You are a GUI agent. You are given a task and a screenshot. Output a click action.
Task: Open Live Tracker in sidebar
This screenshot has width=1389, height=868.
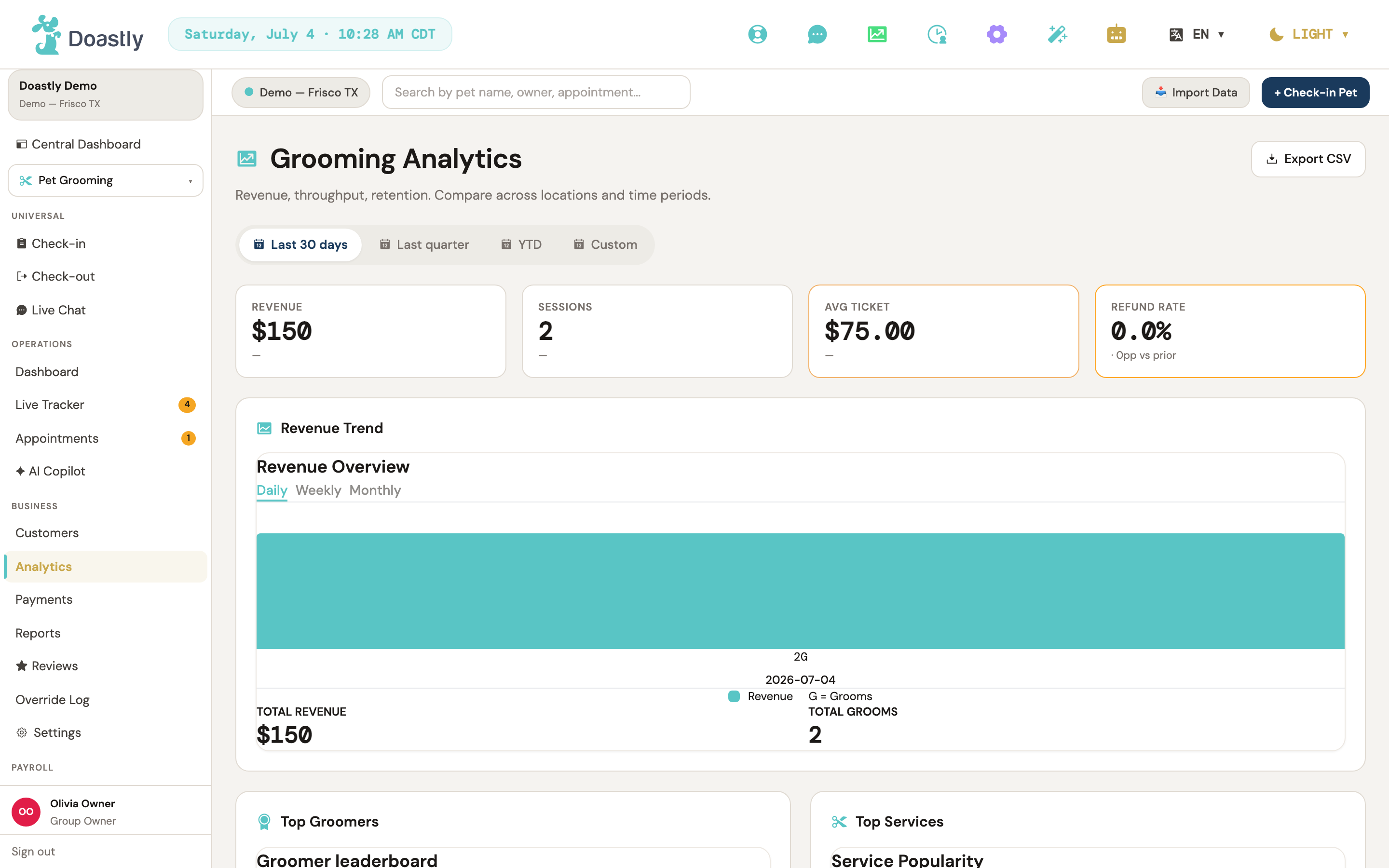pyautogui.click(x=106, y=405)
